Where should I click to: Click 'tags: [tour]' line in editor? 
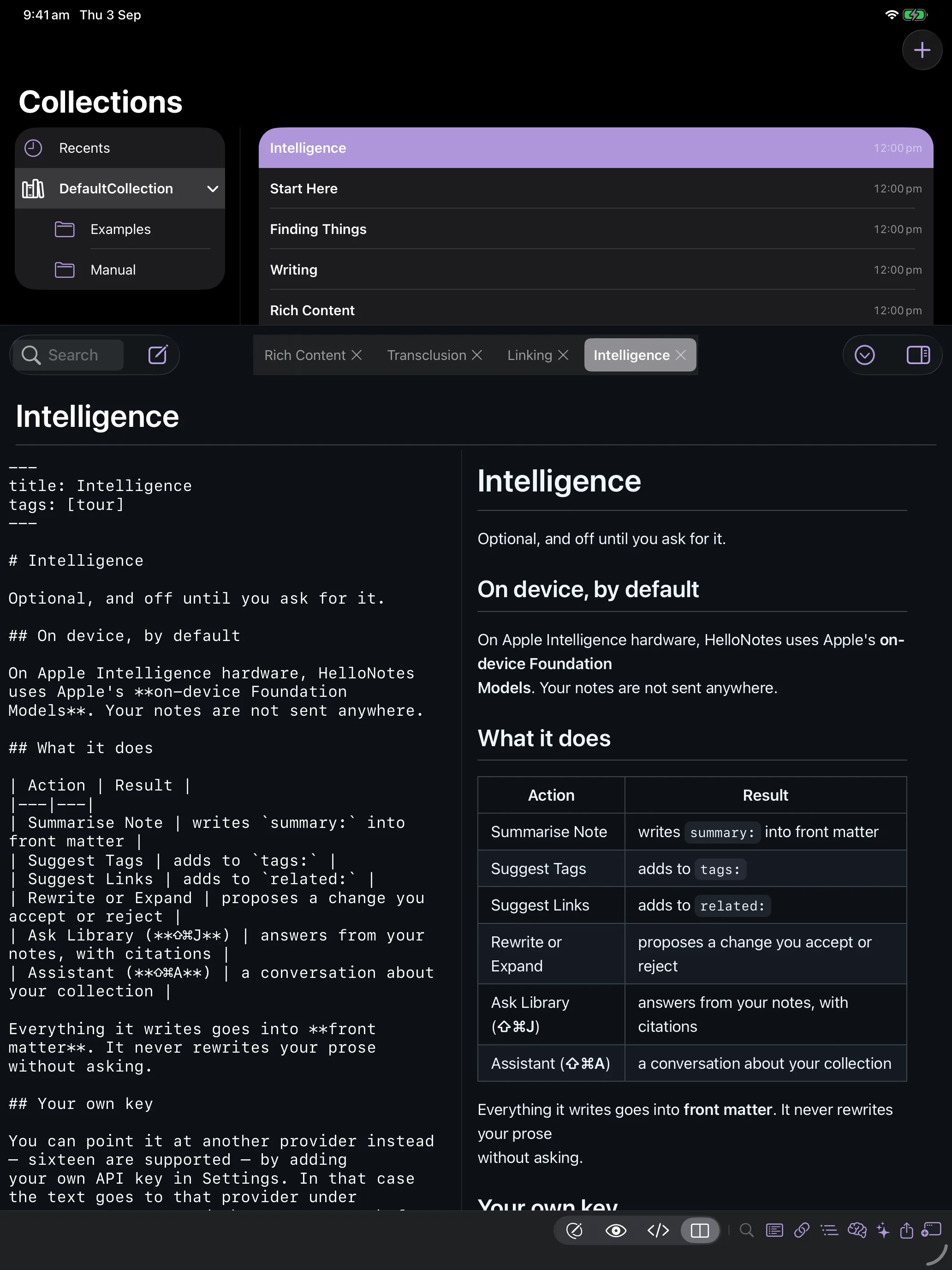[x=66, y=505]
